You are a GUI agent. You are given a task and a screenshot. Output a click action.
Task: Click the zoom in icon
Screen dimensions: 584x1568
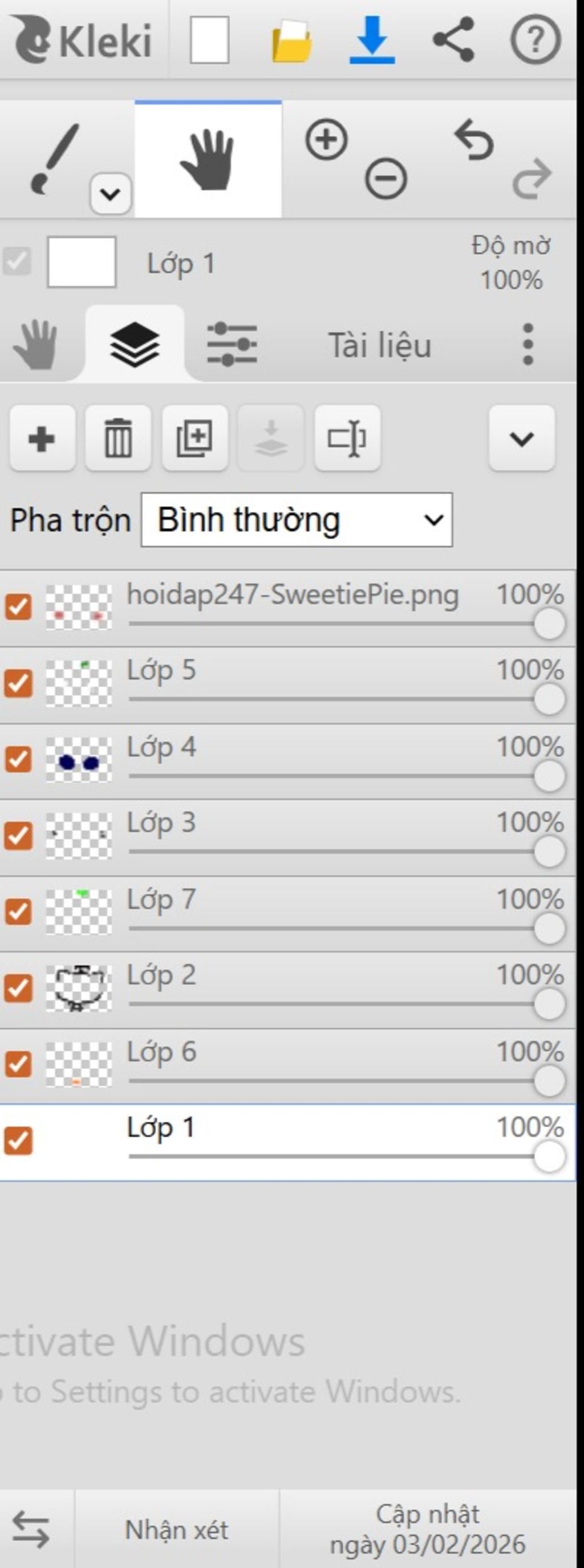click(326, 140)
